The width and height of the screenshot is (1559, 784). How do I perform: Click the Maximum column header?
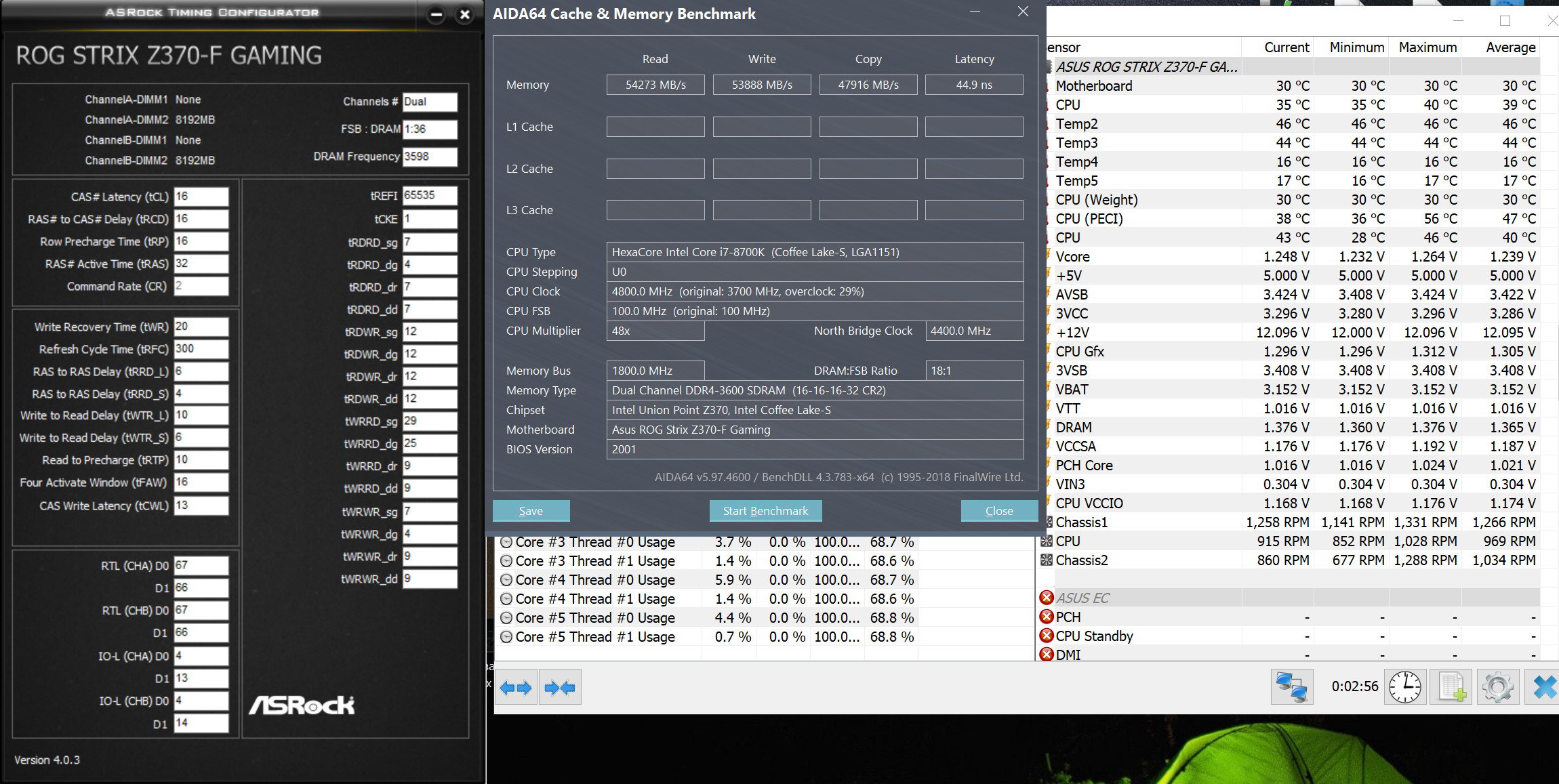coord(1427,47)
